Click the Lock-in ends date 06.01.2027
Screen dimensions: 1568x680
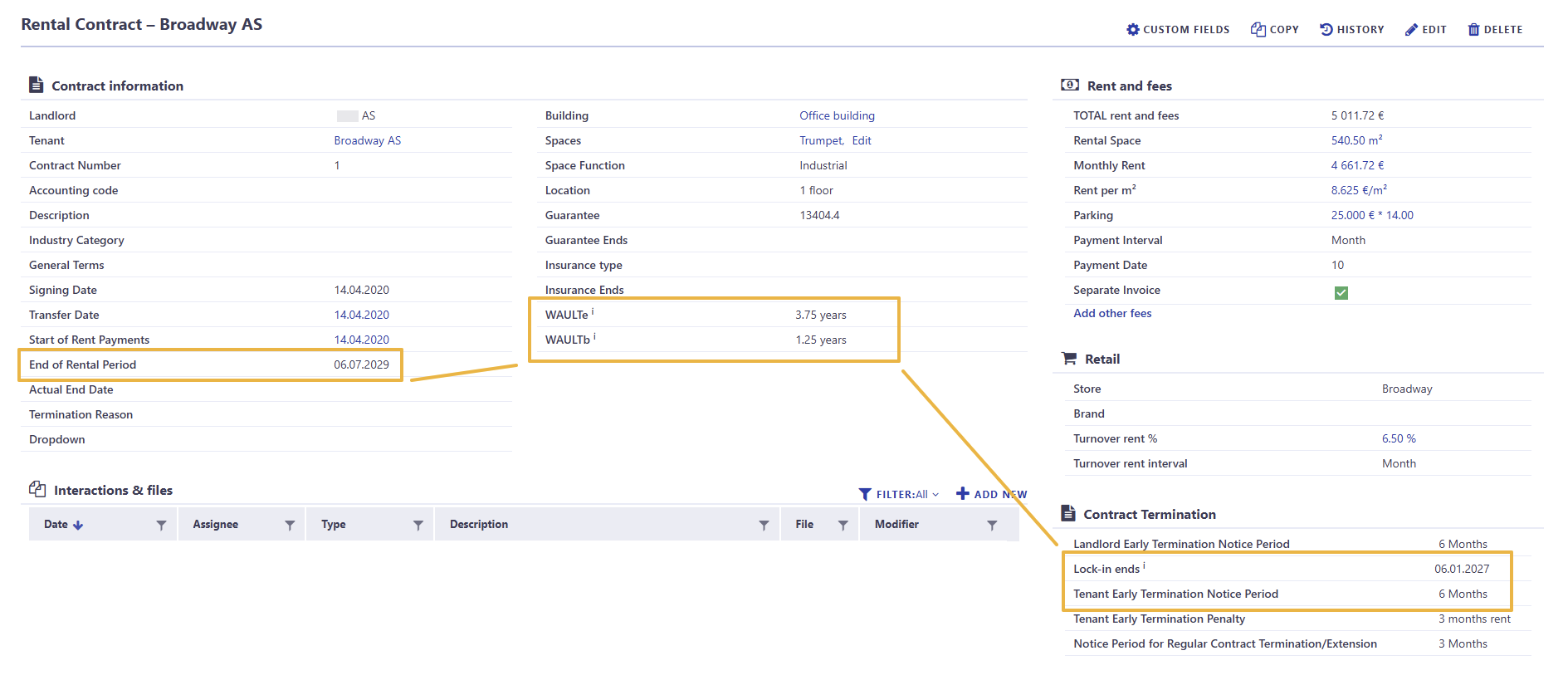[1462, 569]
